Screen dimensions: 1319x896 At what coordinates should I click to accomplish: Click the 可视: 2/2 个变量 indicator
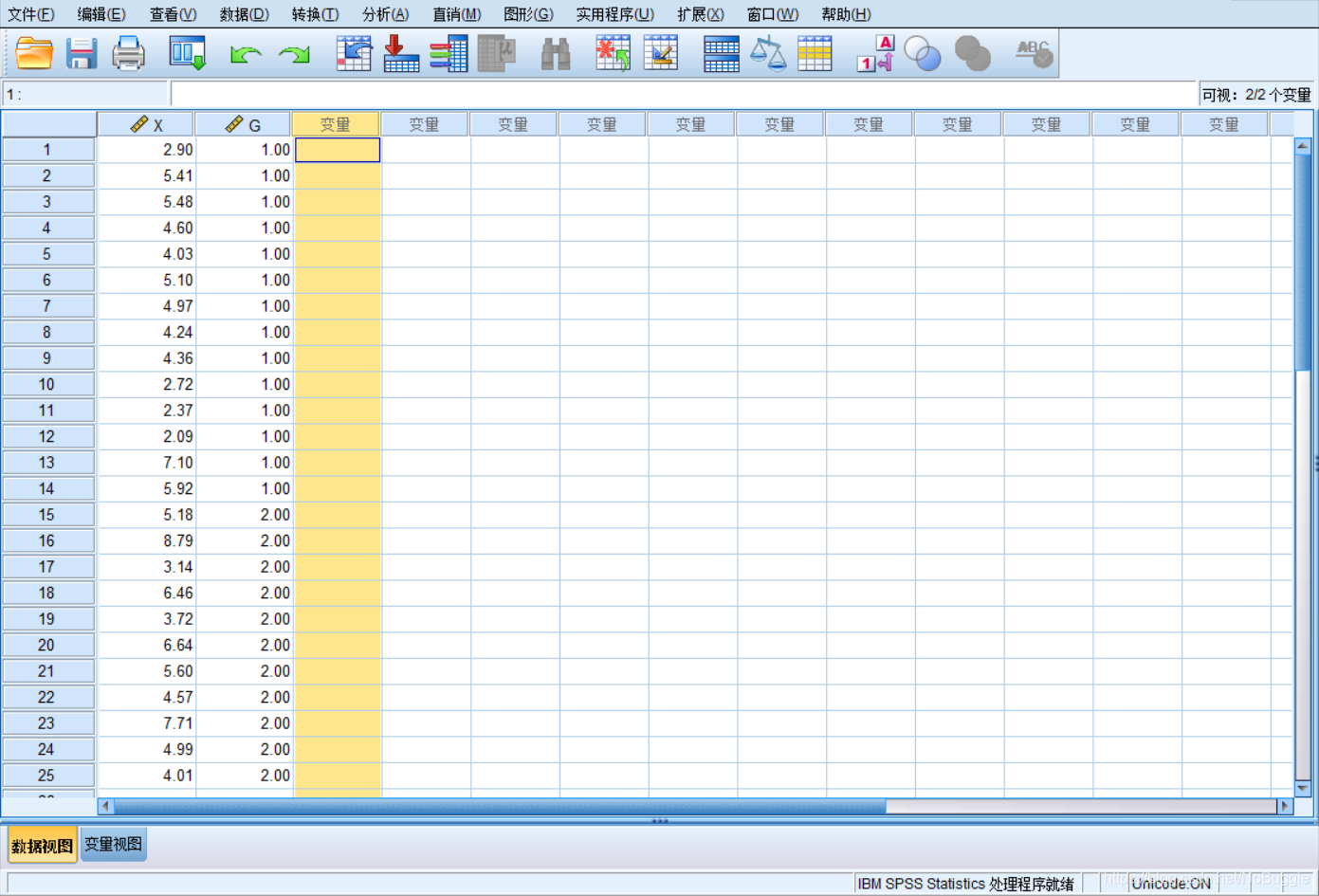(x=1256, y=95)
